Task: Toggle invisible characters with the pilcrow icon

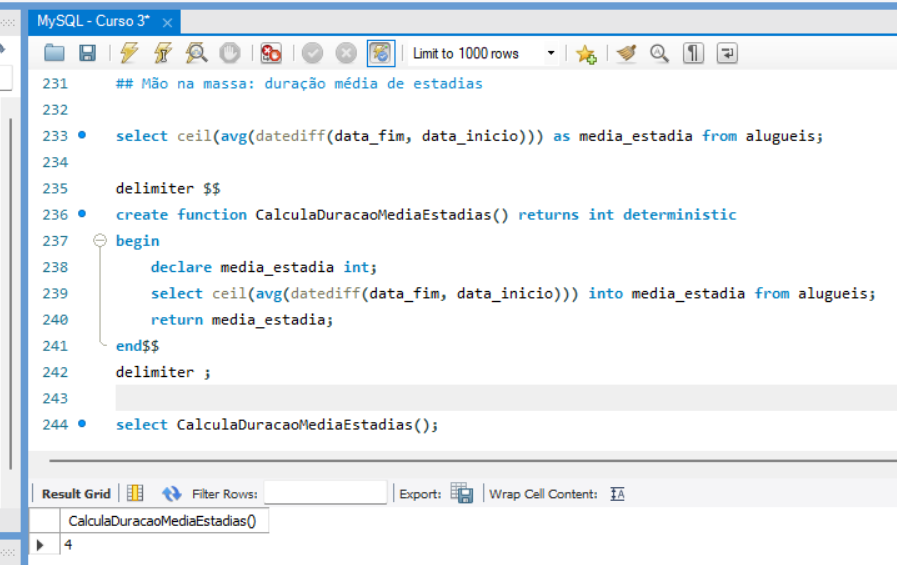Action: tap(693, 53)
